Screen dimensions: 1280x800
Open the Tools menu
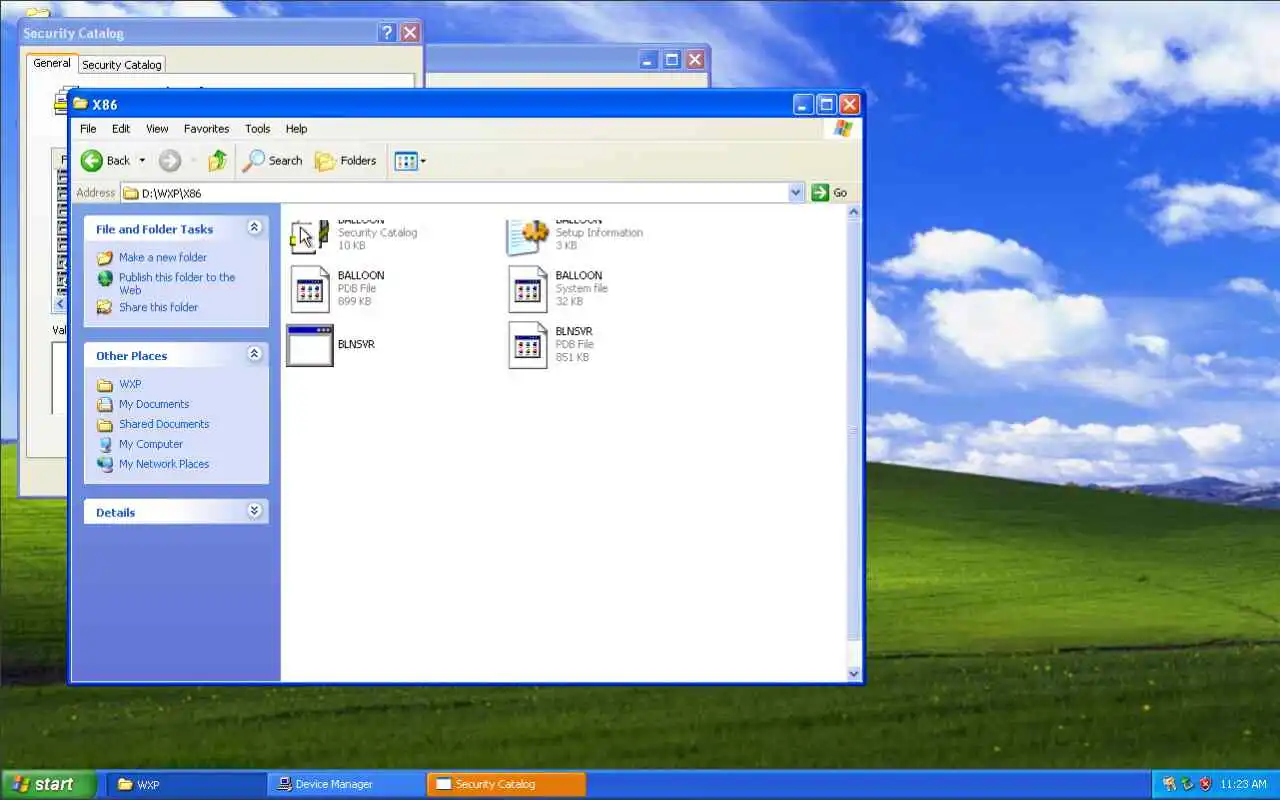(x=257, y=128)
